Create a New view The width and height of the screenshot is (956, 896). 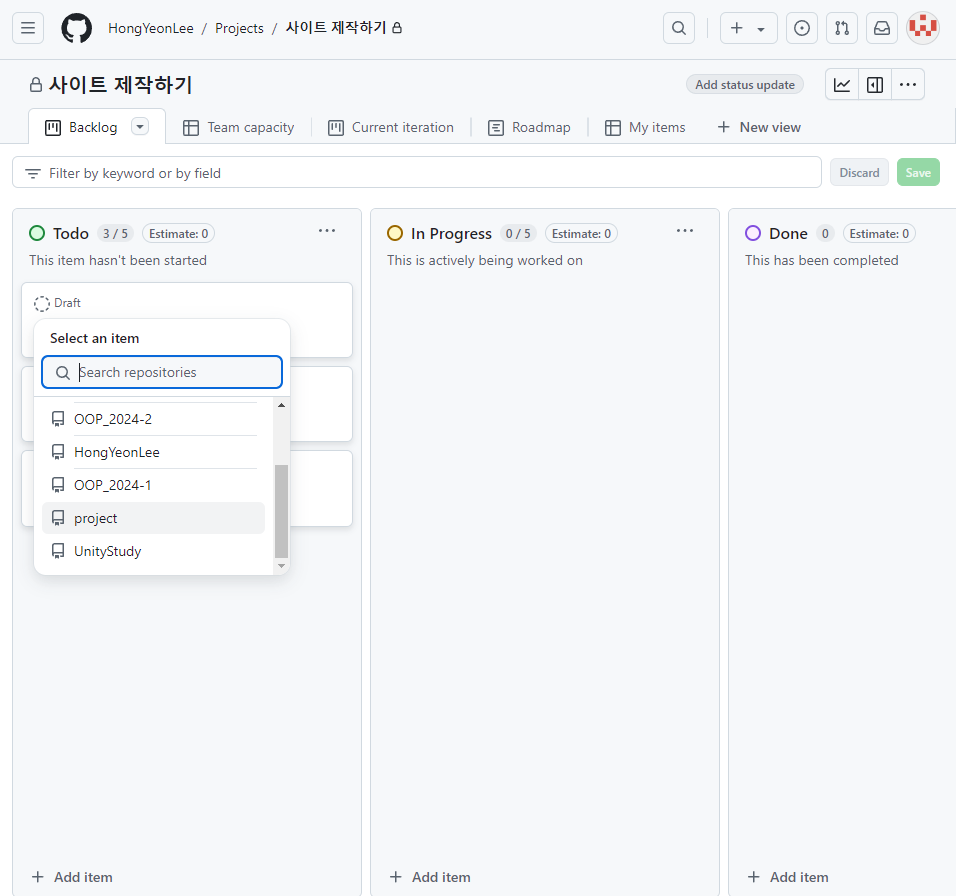[x=759, y=127]
